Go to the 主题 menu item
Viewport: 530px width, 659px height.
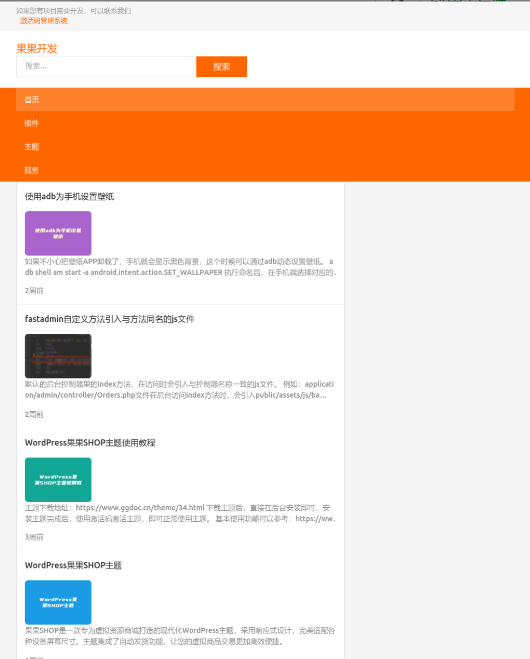32,147
